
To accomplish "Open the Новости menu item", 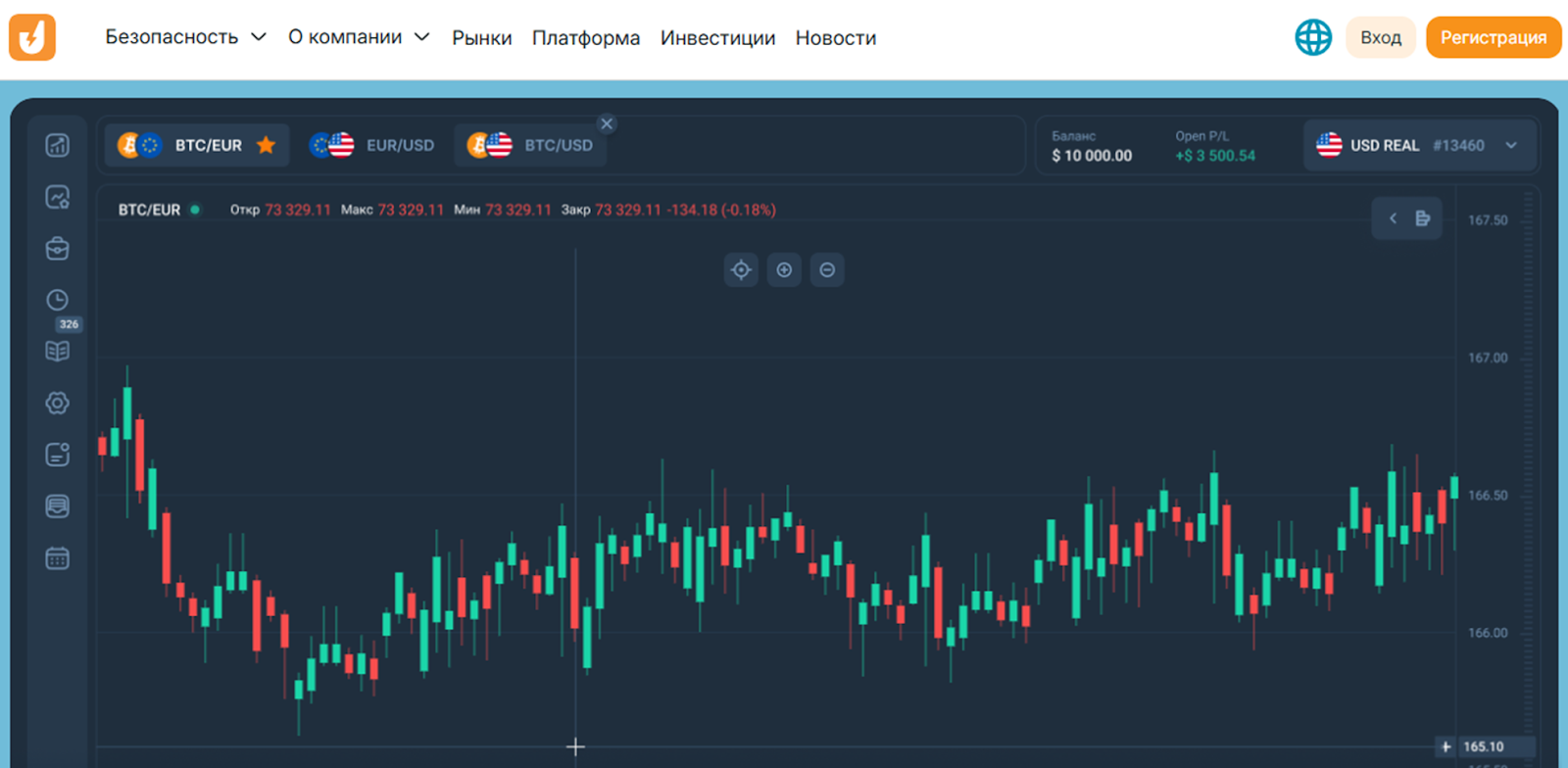I will tap(836, 38).
